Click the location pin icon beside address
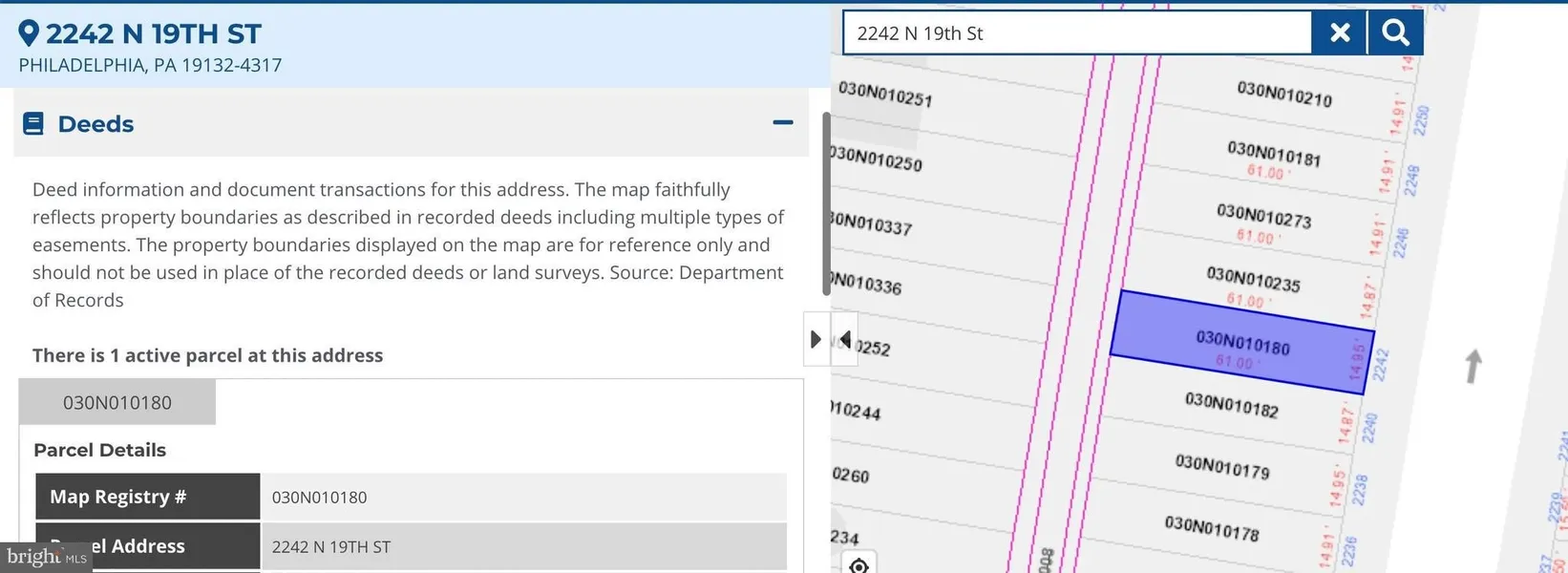Image resolution: width=1568 pixels, height=573 pixels. [x=29, y=34]
